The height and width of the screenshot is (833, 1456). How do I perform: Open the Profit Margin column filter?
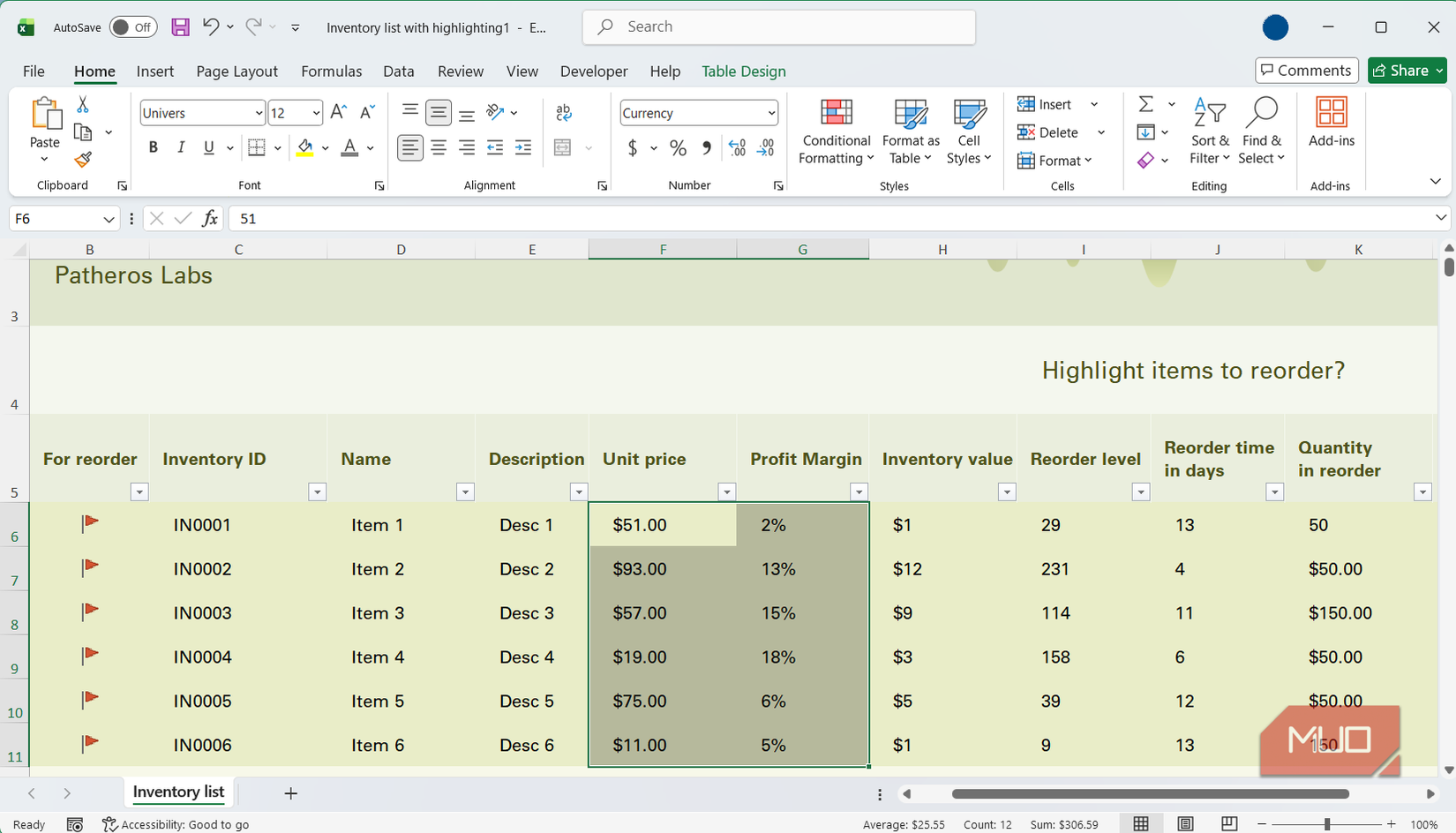859,492
